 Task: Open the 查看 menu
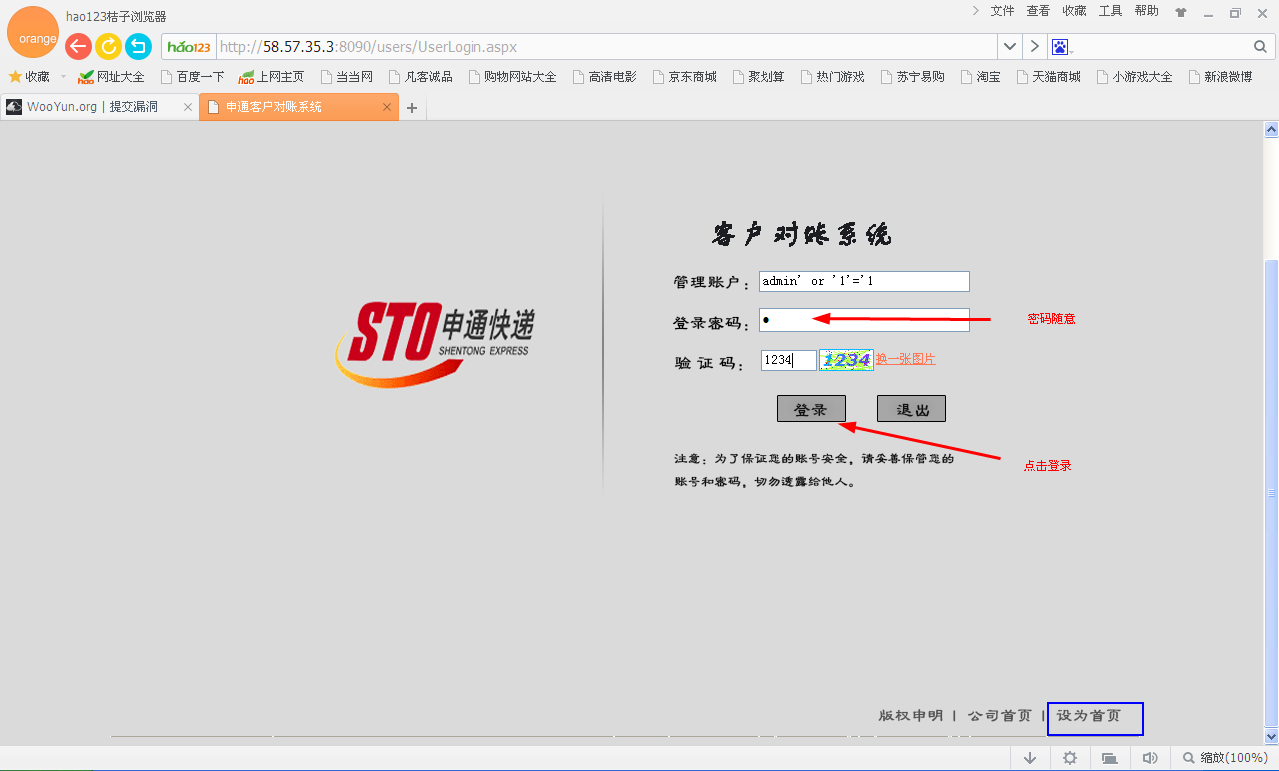[1038, 11]
